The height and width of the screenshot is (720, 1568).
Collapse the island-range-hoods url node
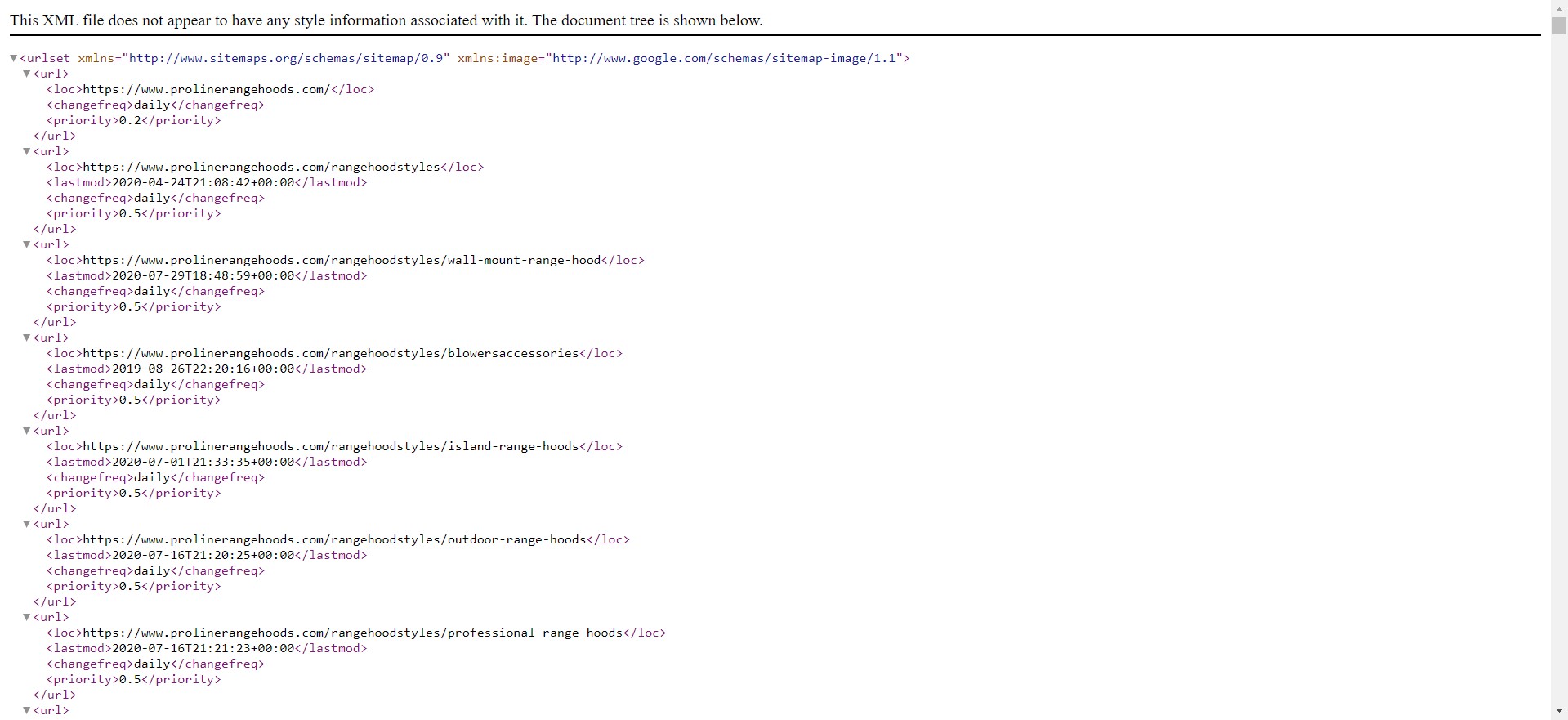click(x=27, y=431)
